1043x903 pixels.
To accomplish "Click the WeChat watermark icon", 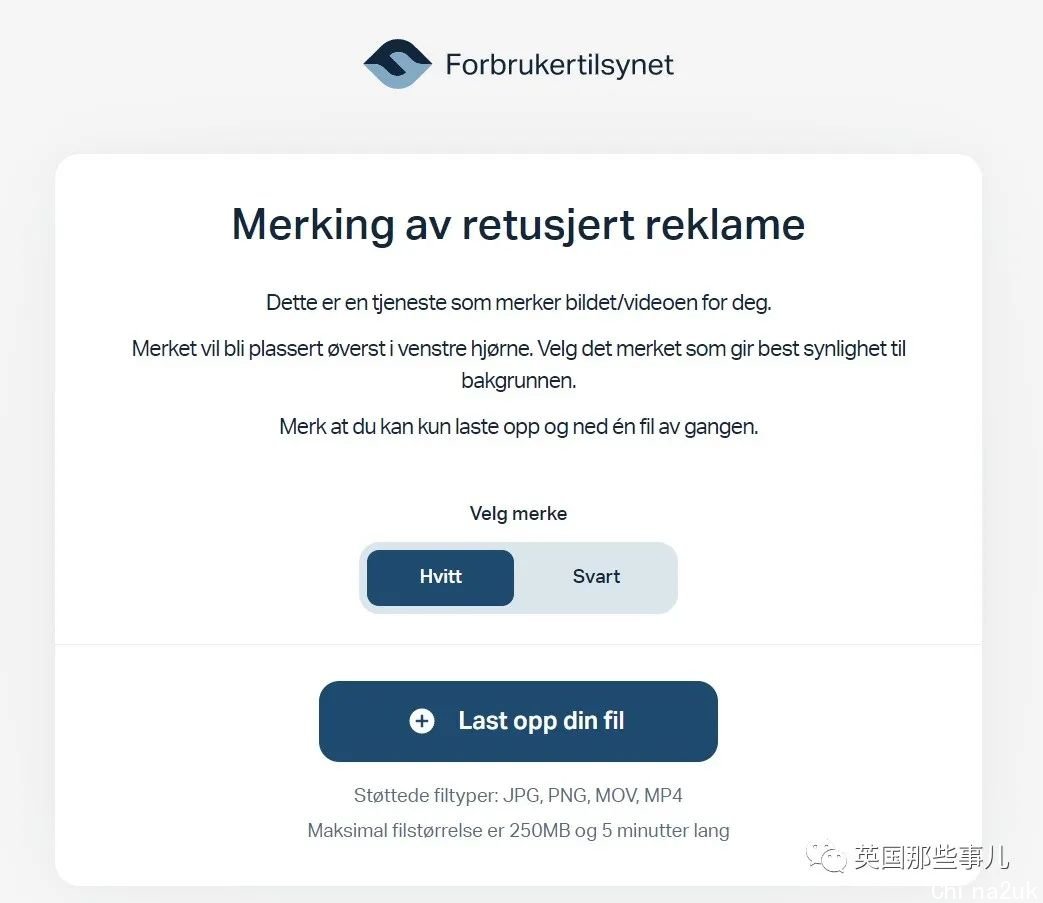I will [x=826, y=856].
